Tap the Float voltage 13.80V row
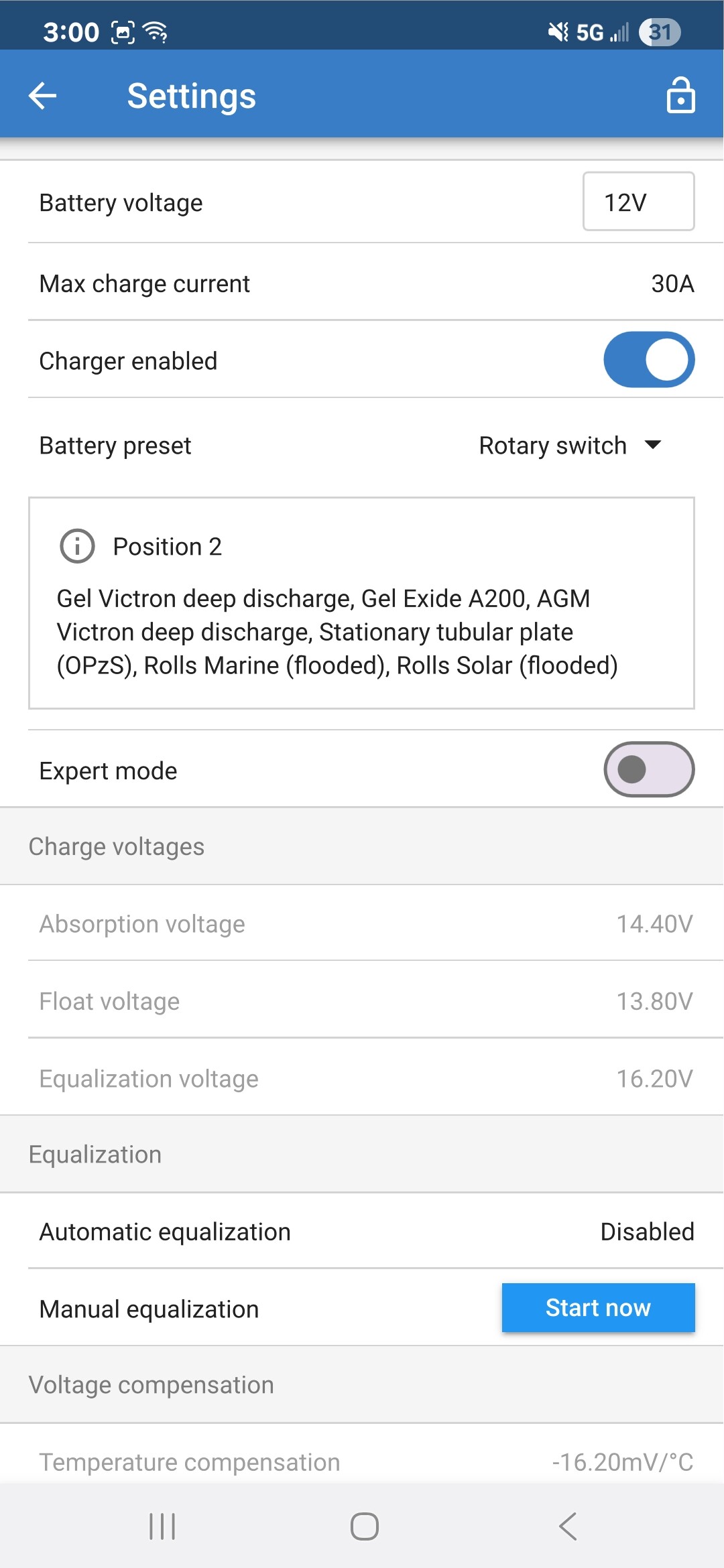 [362, 1001]
